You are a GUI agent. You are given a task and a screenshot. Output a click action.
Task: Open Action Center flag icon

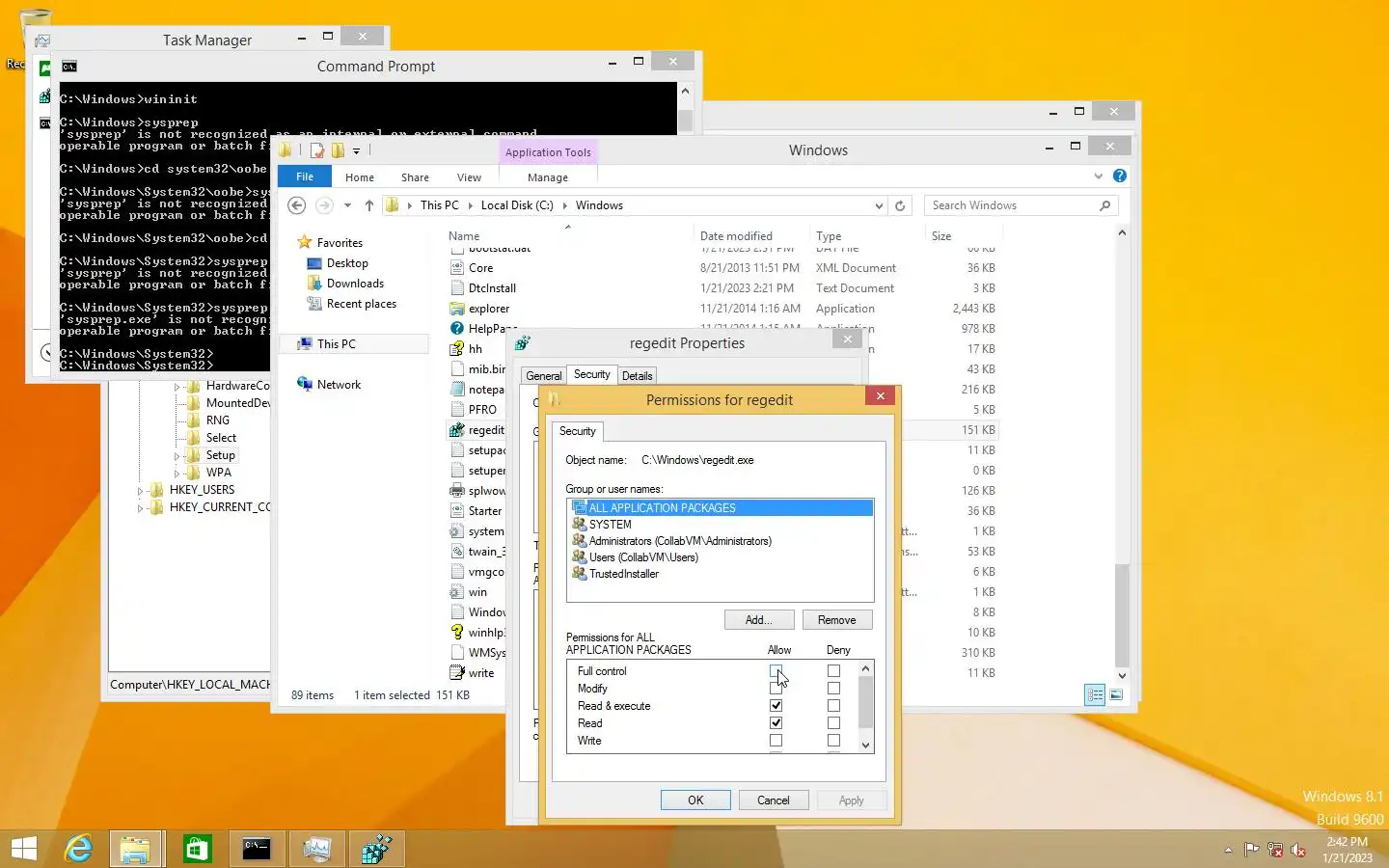point(1251,850)
